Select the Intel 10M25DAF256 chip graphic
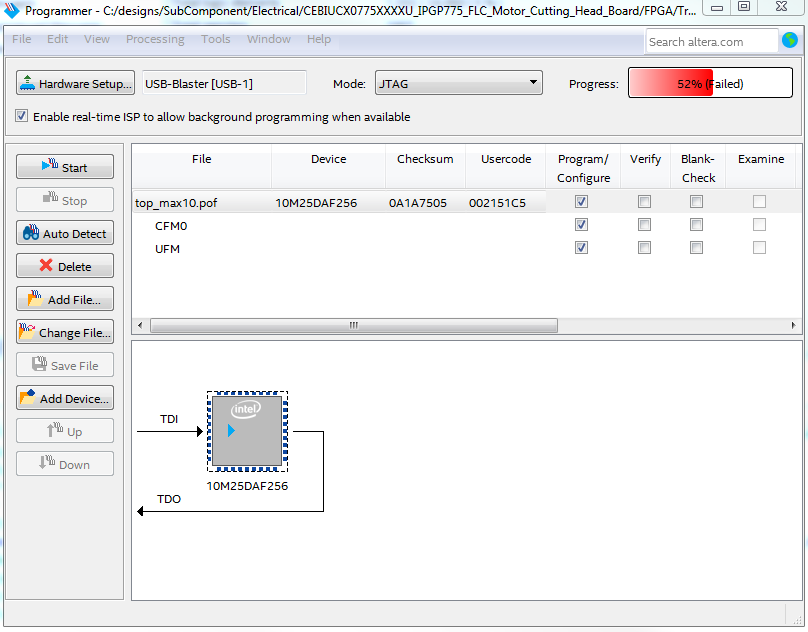Screen dimensions: 808x632 247,431
